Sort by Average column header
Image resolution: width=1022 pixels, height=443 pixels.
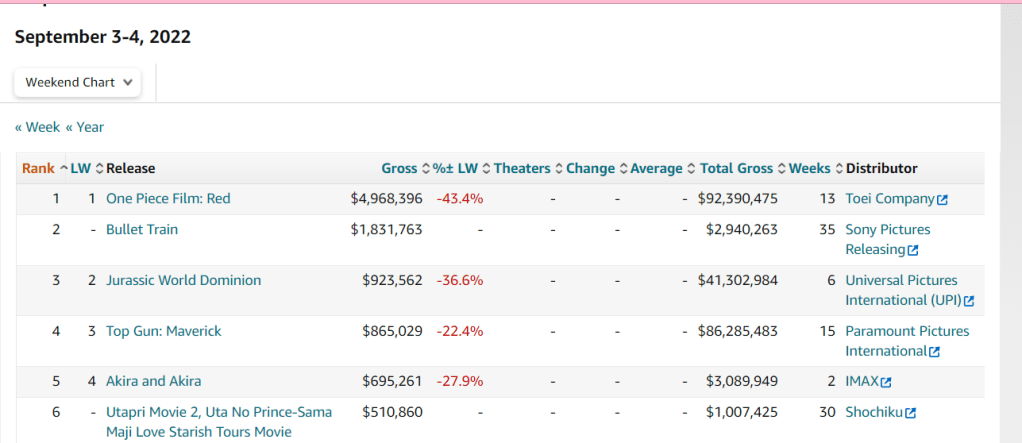[x=656, y=169]
